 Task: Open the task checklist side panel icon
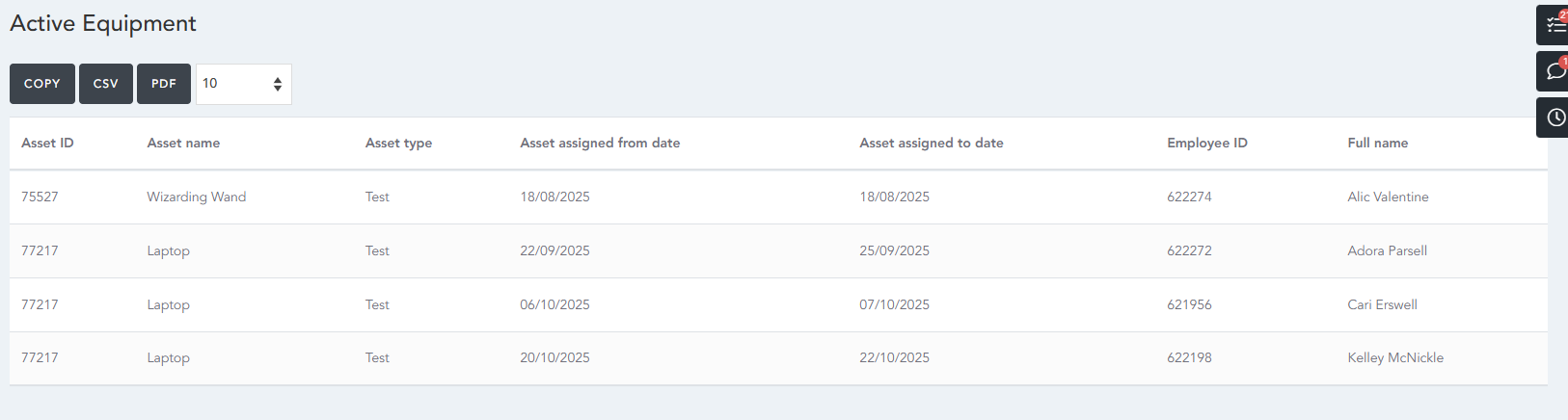[x=1554, y=25]
